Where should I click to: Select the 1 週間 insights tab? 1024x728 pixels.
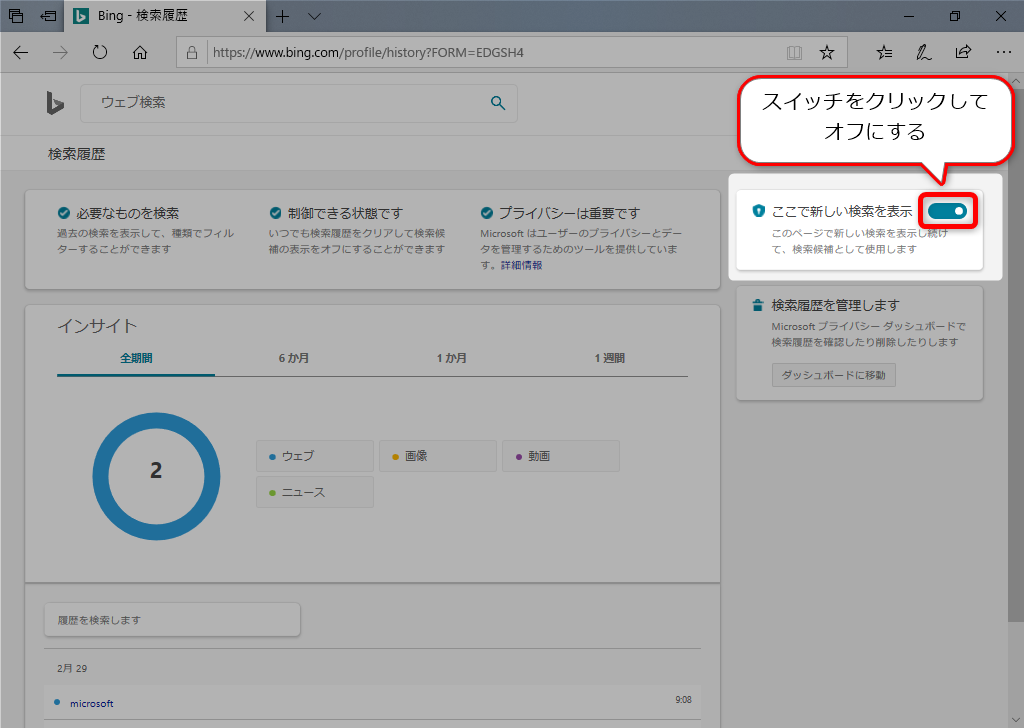pyautogui.click(x=609, y=358)
